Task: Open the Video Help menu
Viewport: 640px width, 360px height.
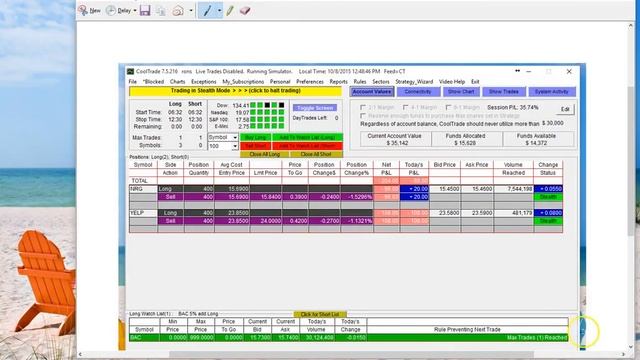Action: [x=452, y=82]
